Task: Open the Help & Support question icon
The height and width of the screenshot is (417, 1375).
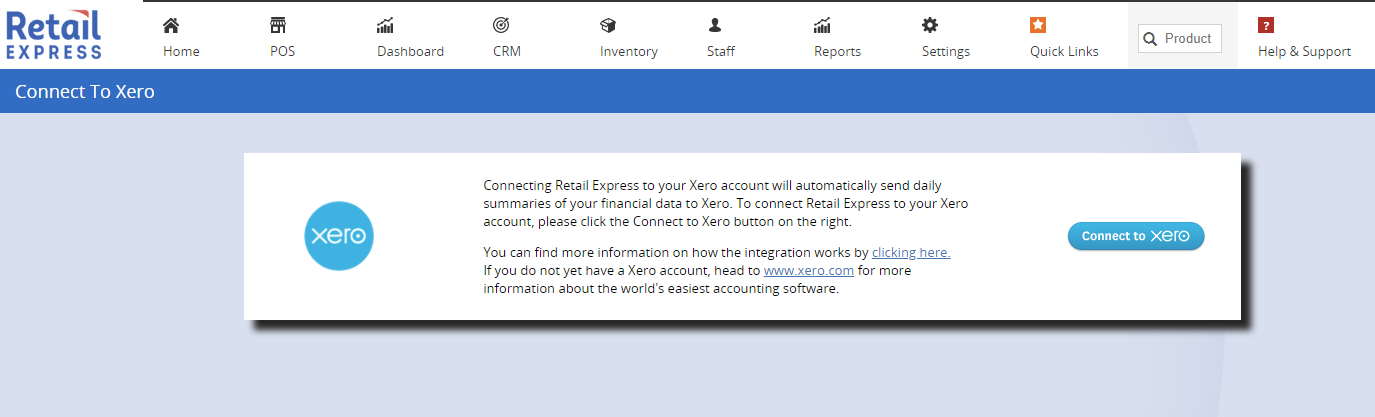Action: coord(1266,25)
